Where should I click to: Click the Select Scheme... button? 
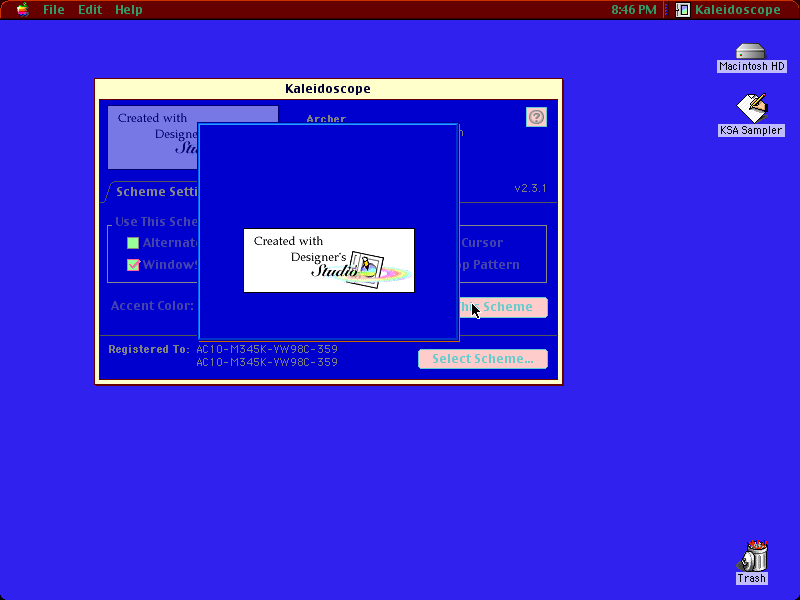(483, 359)
